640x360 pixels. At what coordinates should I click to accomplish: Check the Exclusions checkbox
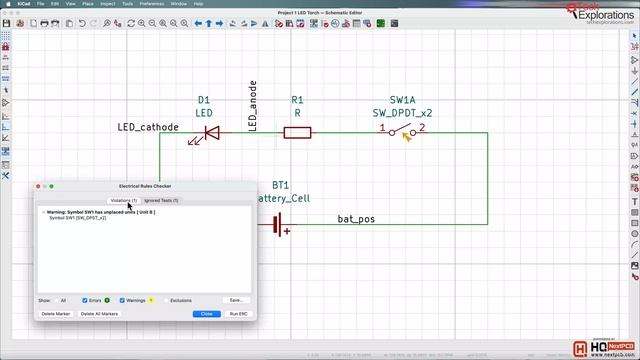166,300
